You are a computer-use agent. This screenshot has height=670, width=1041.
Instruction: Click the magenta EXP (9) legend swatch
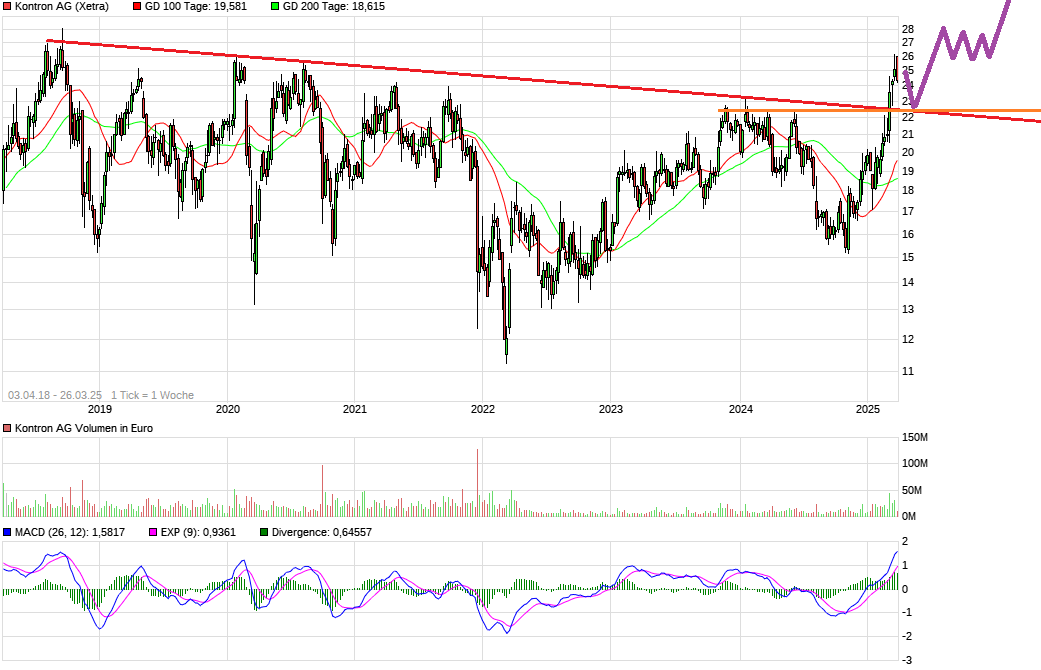pyautogui.click(x=153, y=533)
